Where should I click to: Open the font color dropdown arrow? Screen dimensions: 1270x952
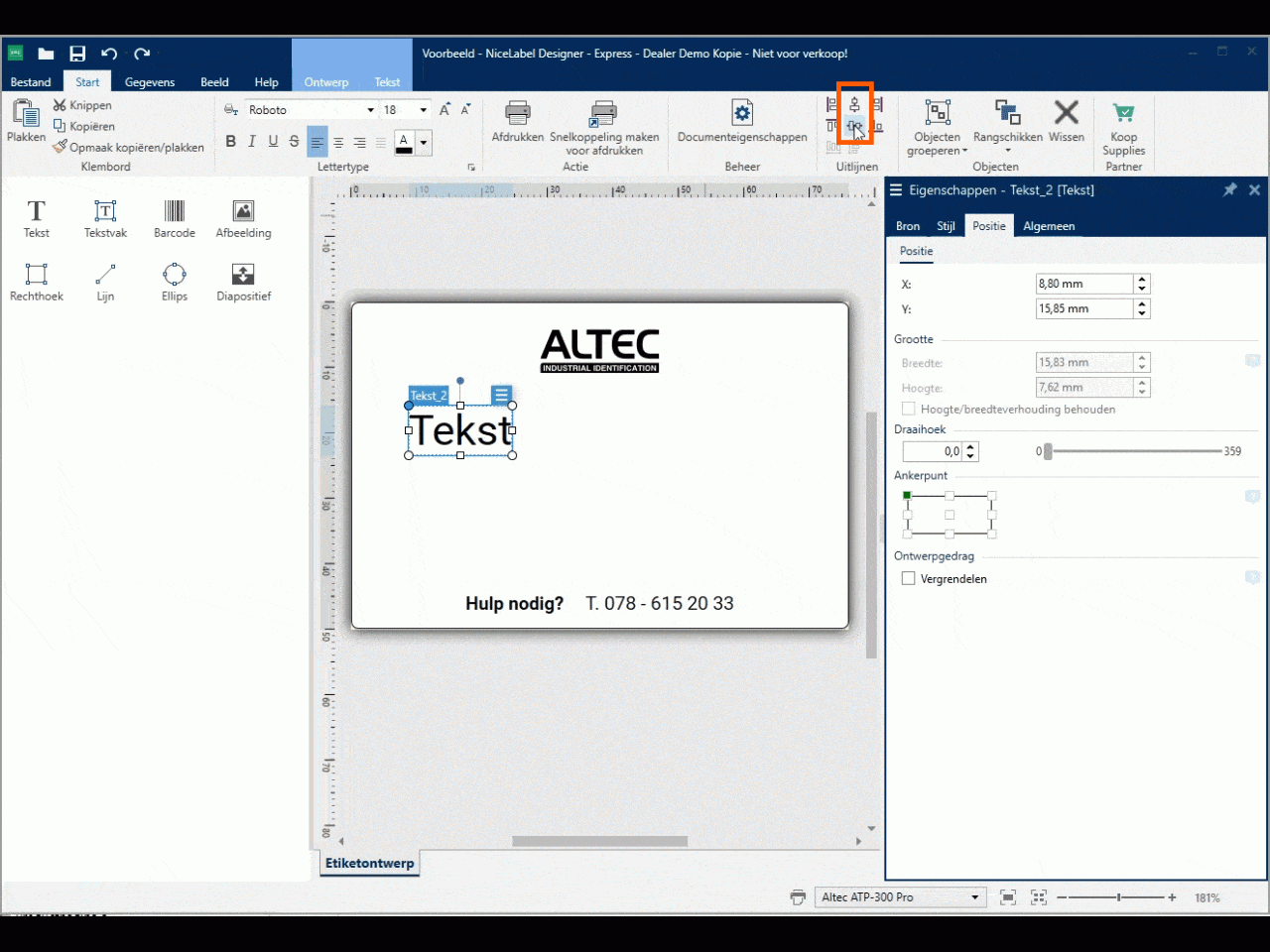424,143
